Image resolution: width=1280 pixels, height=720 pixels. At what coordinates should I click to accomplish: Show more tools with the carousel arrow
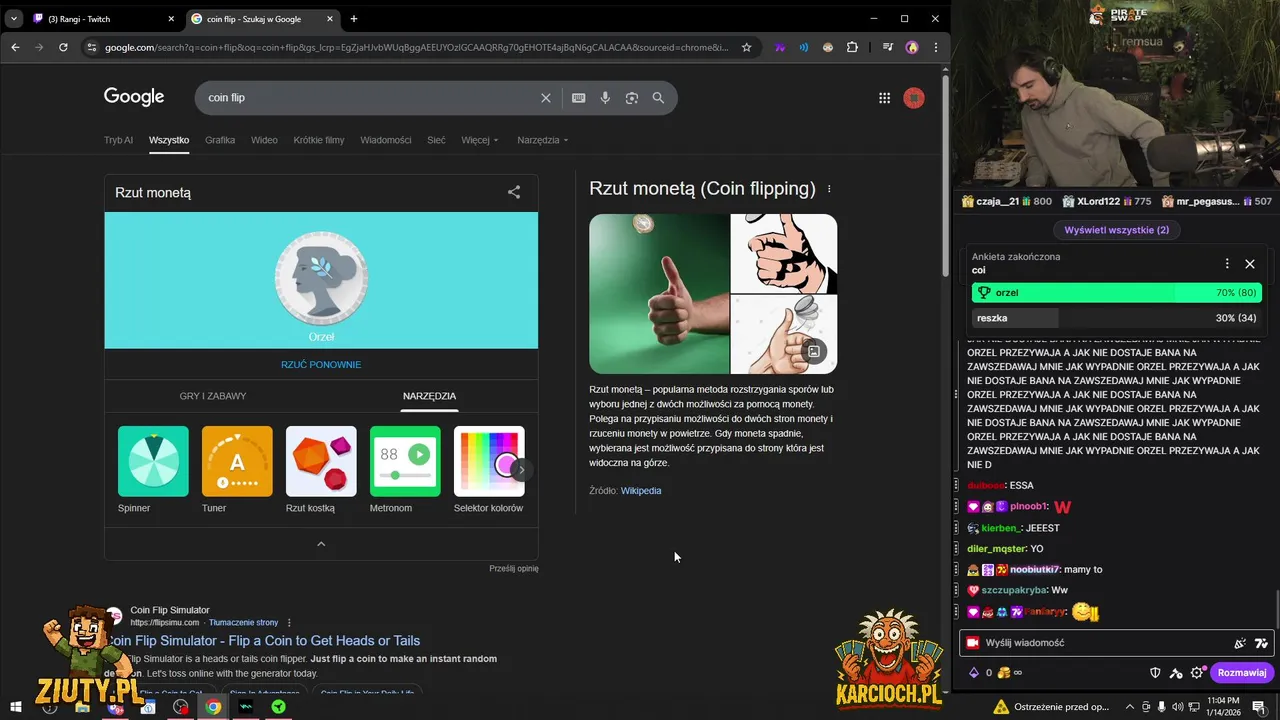pos(521,469)
